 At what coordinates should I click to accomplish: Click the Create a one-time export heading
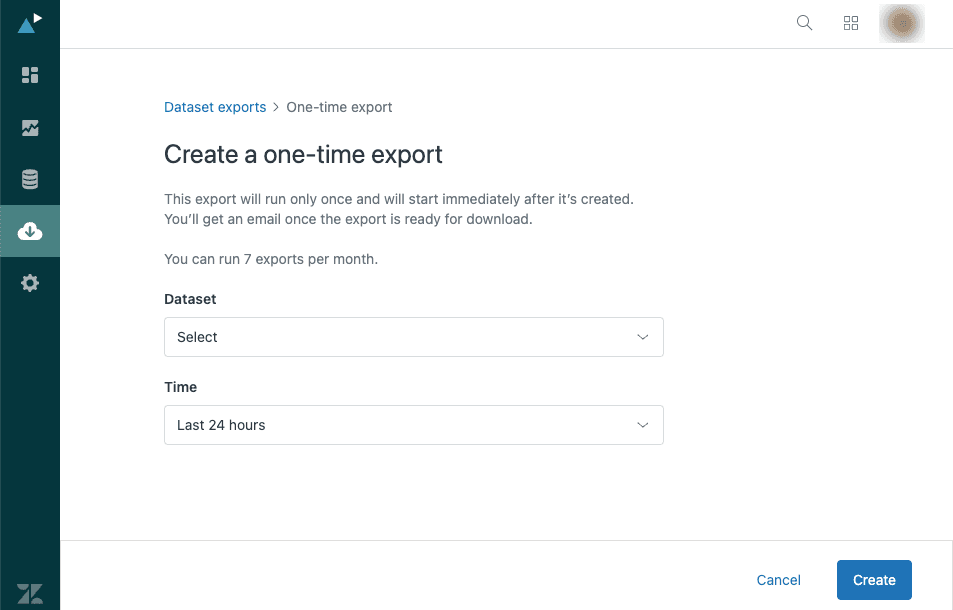tap(303, 155)
